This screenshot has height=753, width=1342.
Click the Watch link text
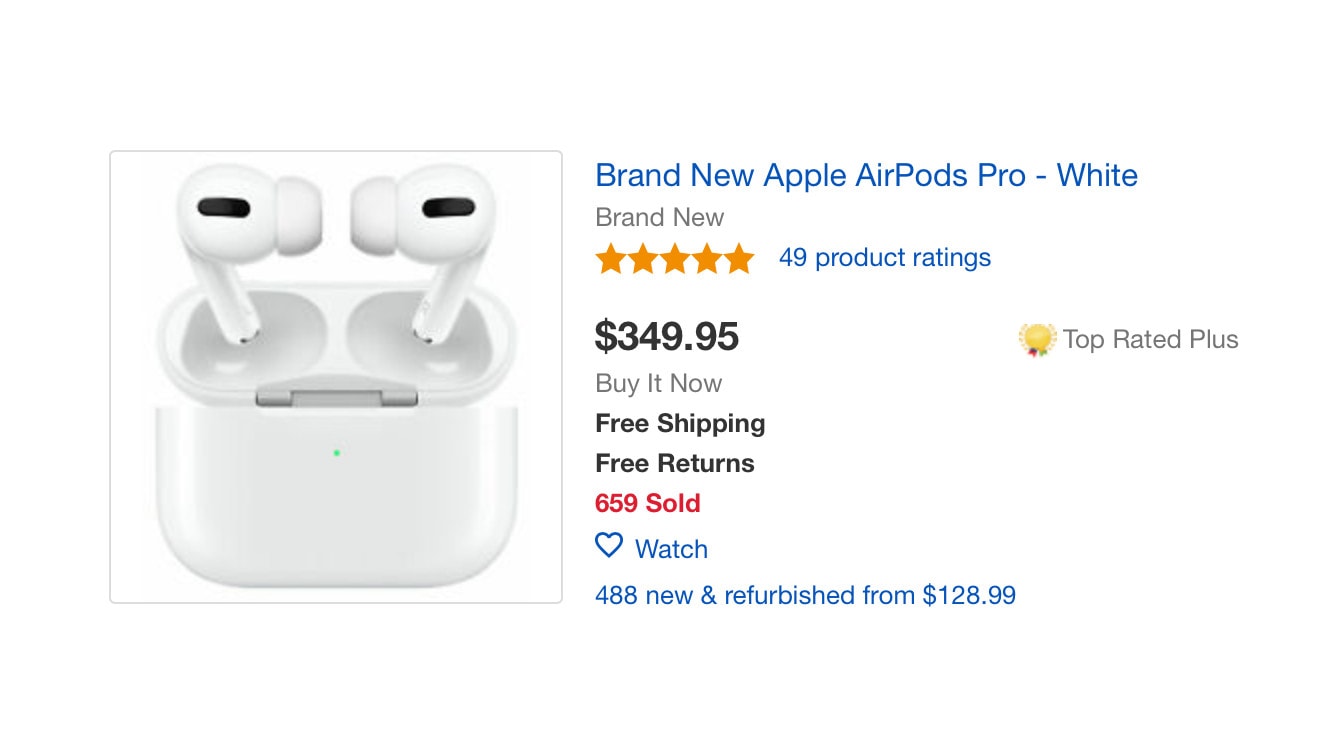tap(671, 549)
